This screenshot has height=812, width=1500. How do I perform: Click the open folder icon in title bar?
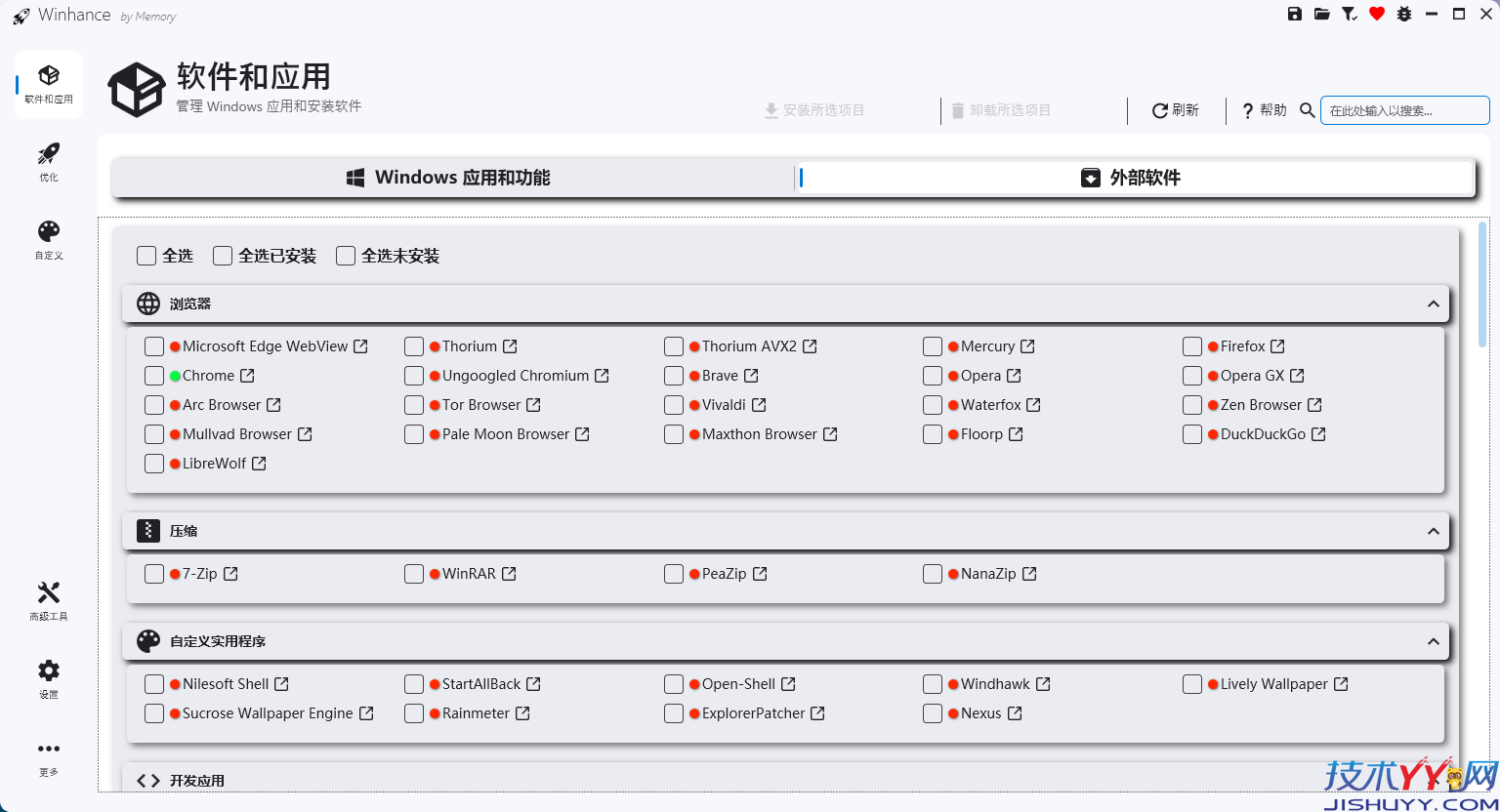pos(1322,14)
